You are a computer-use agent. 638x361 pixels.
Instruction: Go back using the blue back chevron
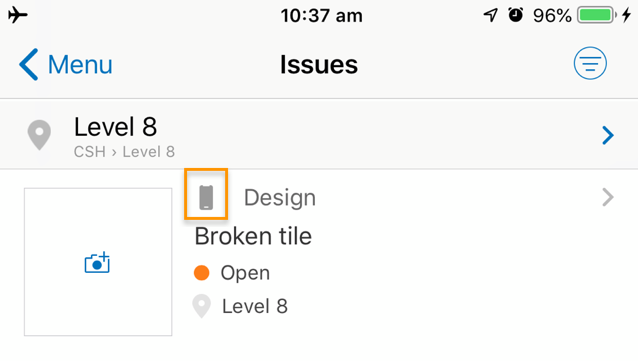[29, 64]
